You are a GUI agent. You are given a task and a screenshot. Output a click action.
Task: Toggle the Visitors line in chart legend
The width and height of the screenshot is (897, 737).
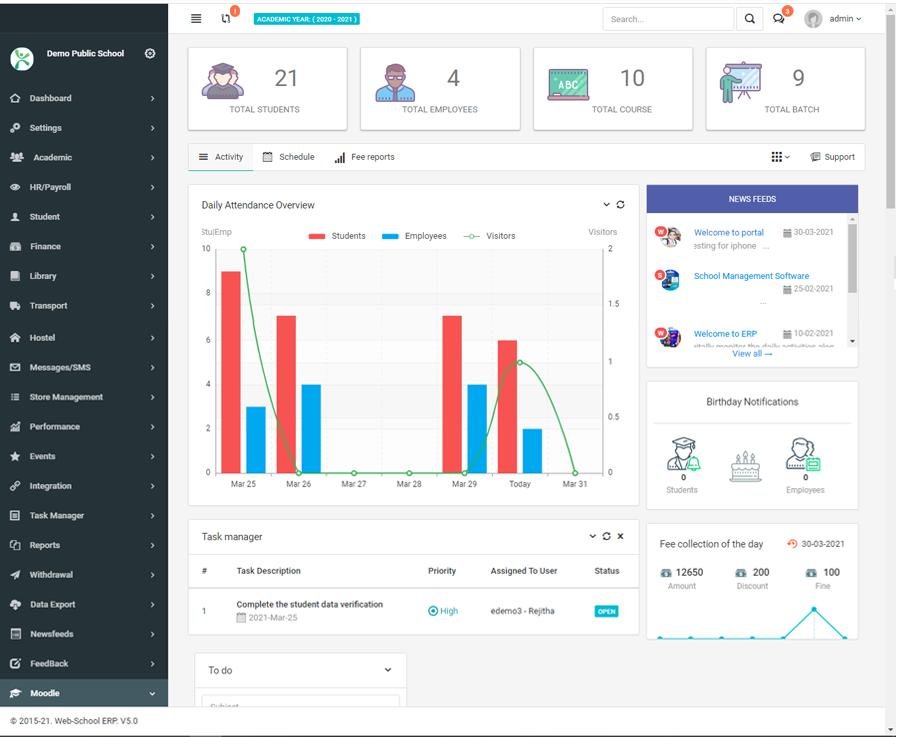[x=489, y=236]
